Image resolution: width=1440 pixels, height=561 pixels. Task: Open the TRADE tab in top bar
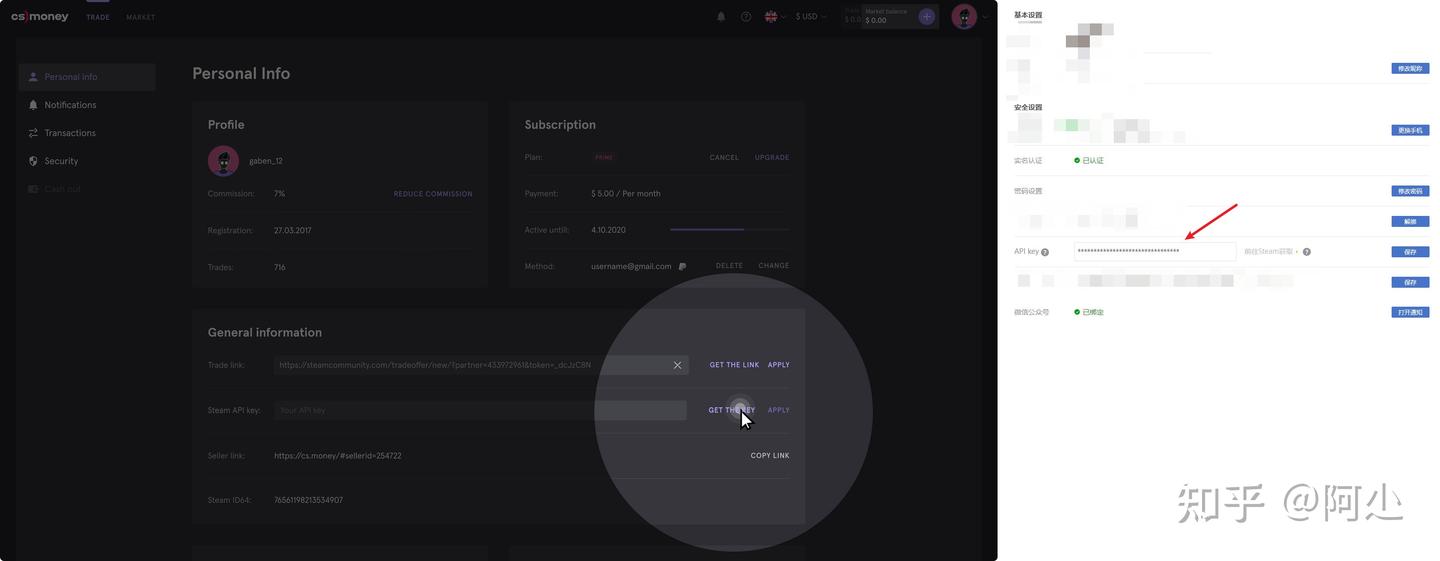click(98, 17)
